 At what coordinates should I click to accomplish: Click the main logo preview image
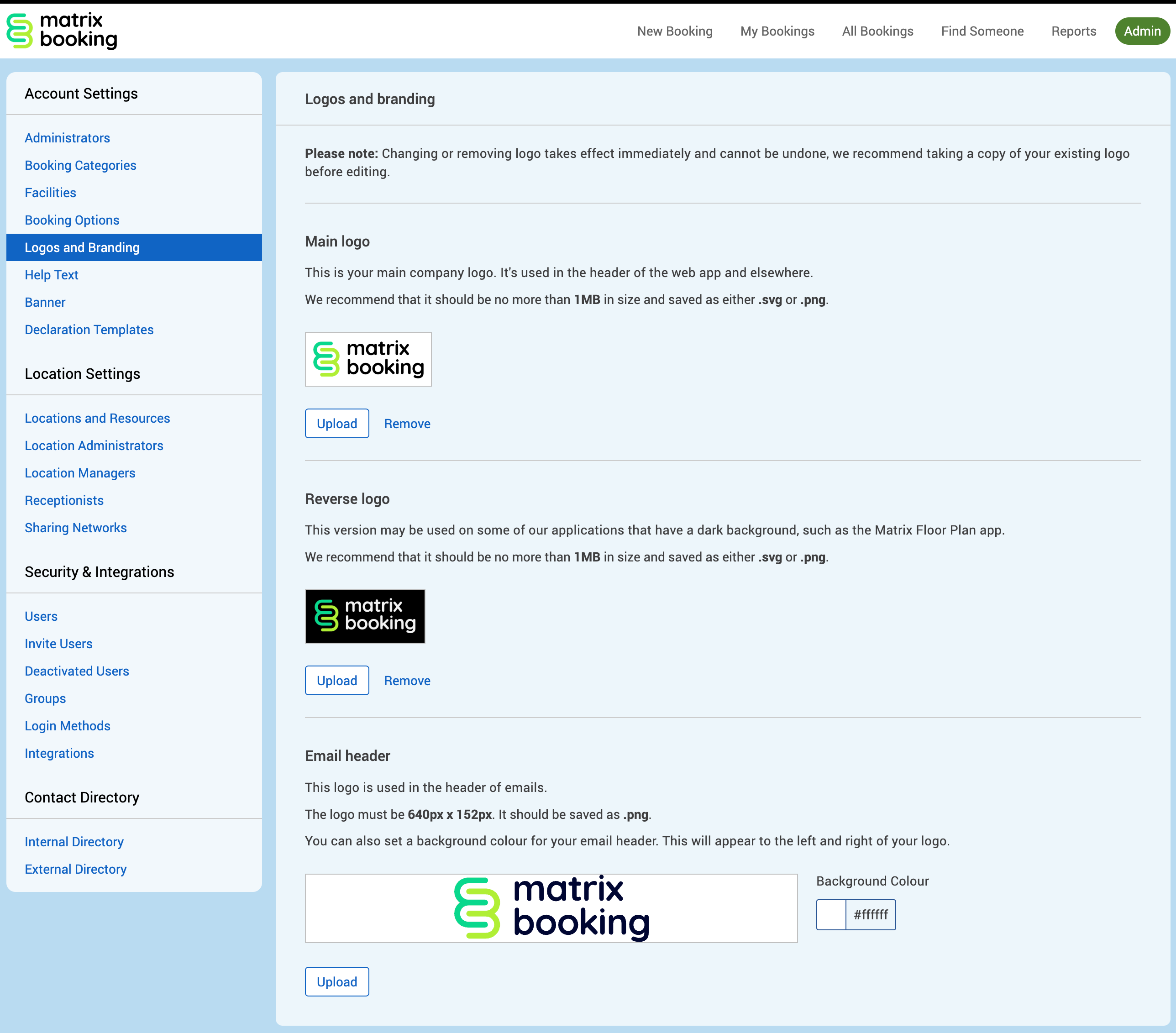[367, 359]
